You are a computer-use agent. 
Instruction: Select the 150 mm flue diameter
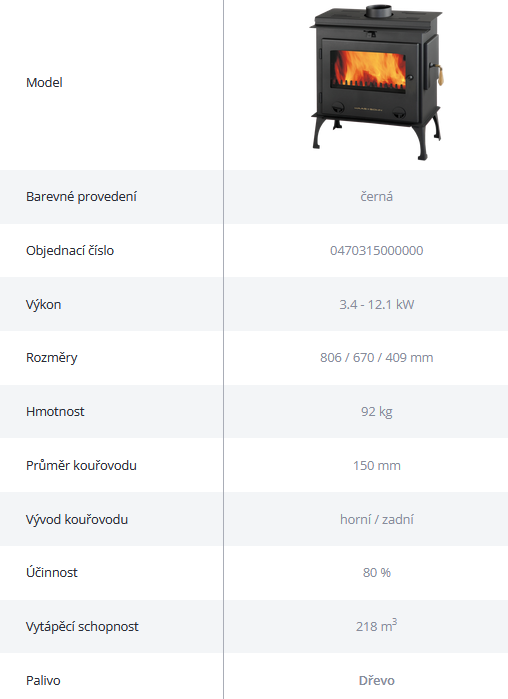tap(377, 465)
